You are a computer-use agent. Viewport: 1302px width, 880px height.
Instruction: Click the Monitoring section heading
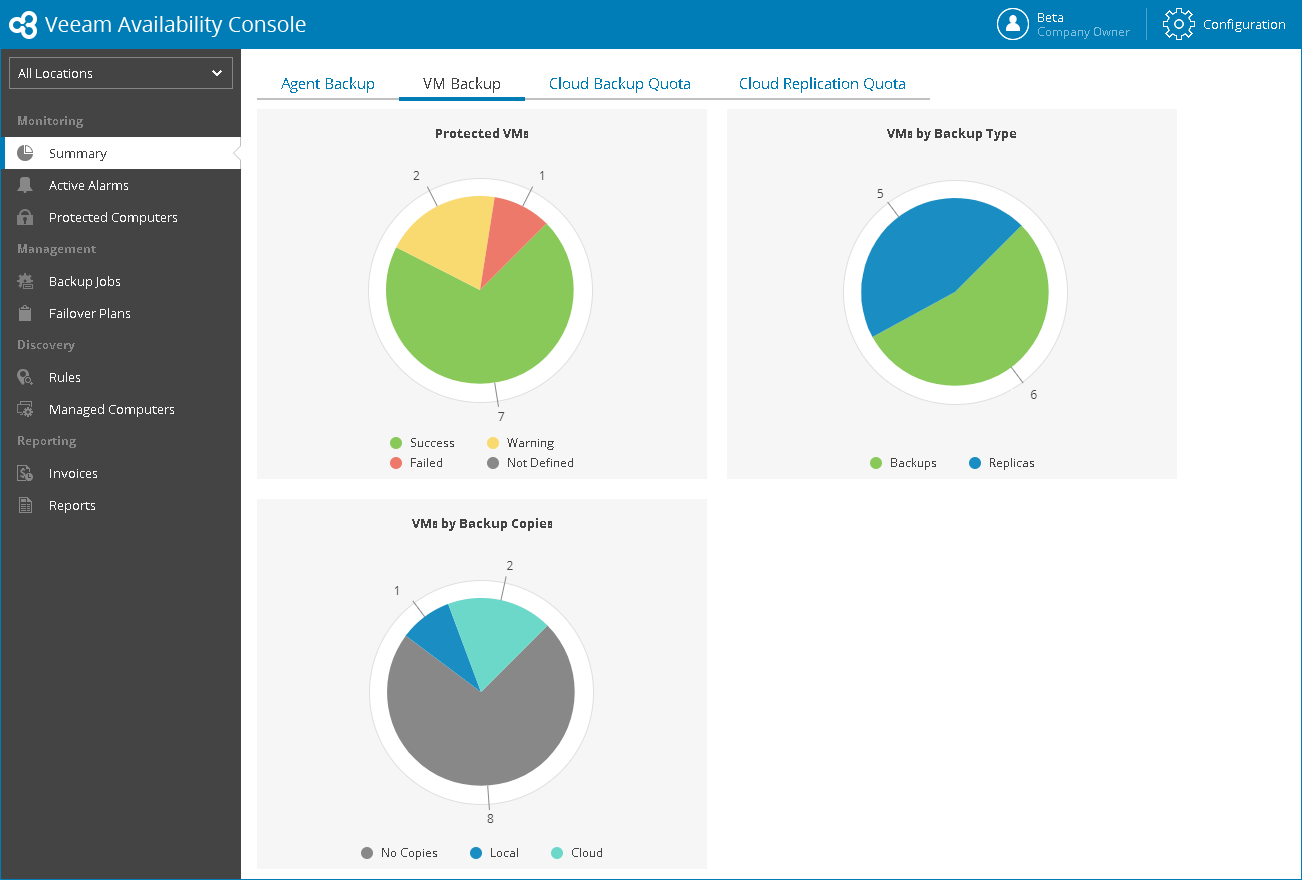pyautogui.click(x=50, y=121)
